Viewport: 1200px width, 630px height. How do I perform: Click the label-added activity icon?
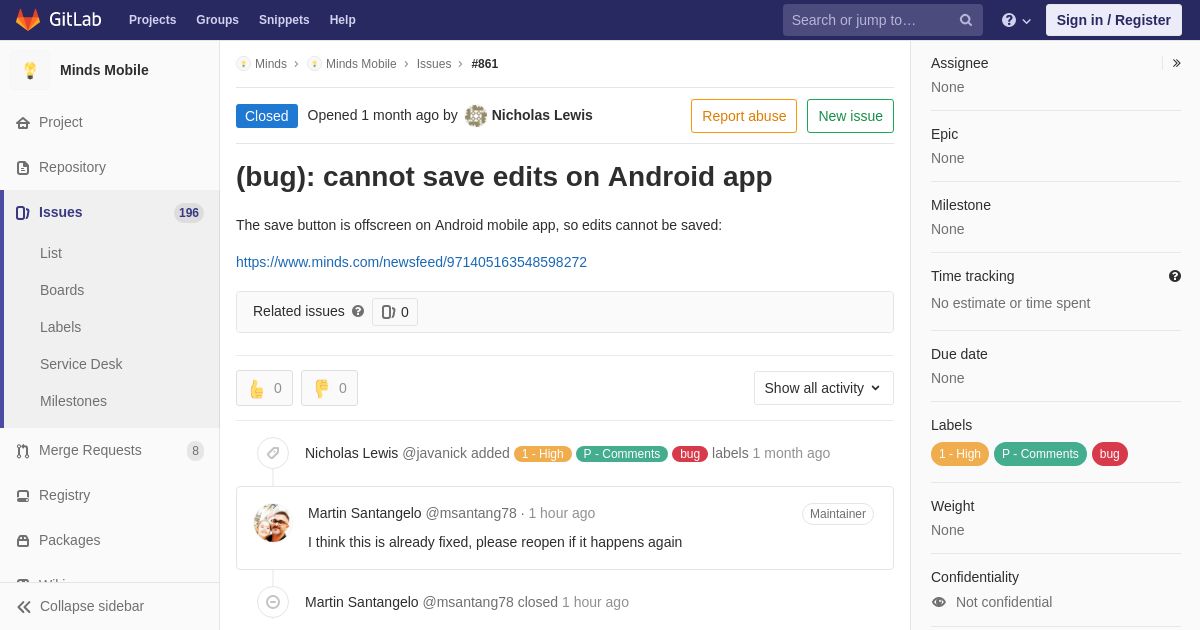pyautogui.click(x=273, y=453)
